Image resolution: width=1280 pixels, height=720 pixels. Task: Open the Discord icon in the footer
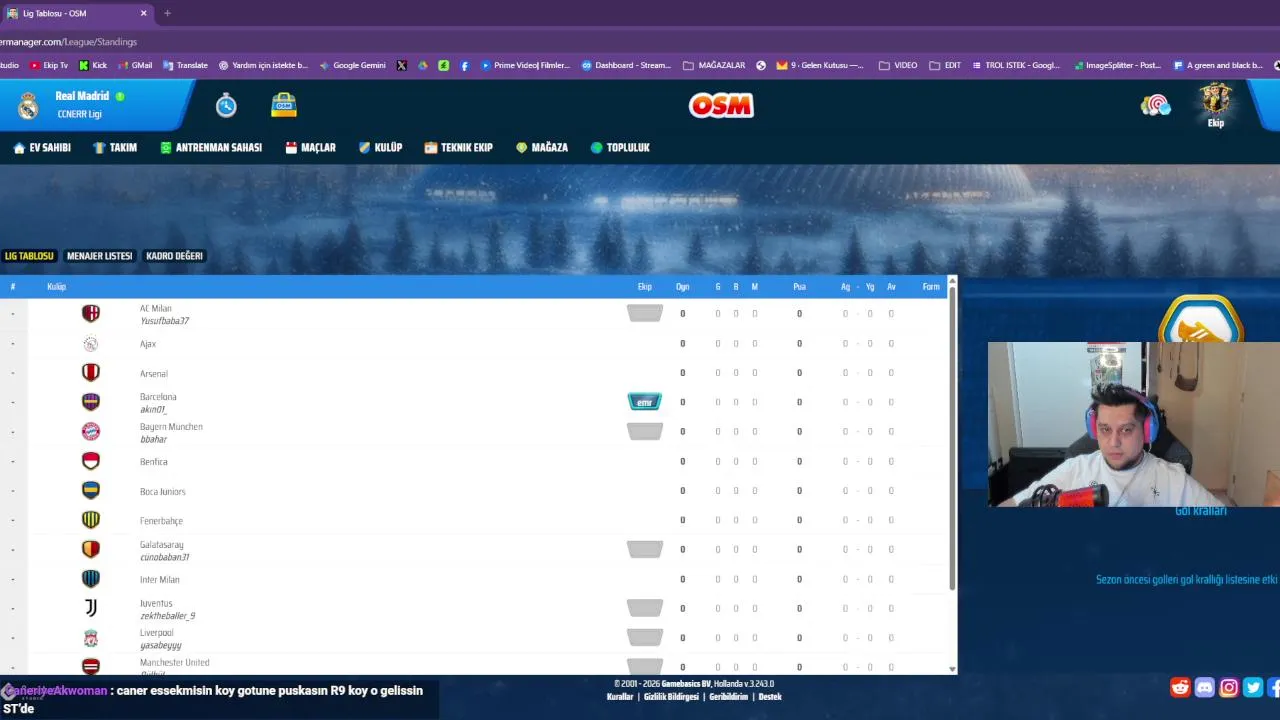pos(1205,687)
